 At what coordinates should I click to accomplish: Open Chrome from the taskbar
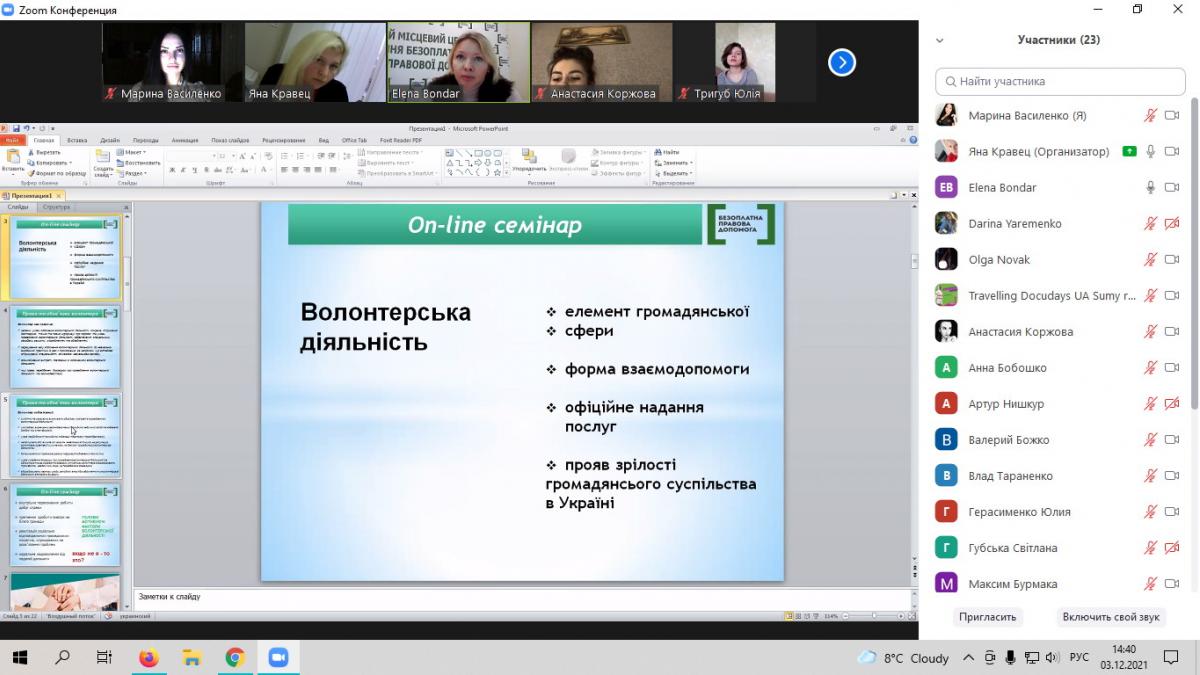(x=235, y=657)
